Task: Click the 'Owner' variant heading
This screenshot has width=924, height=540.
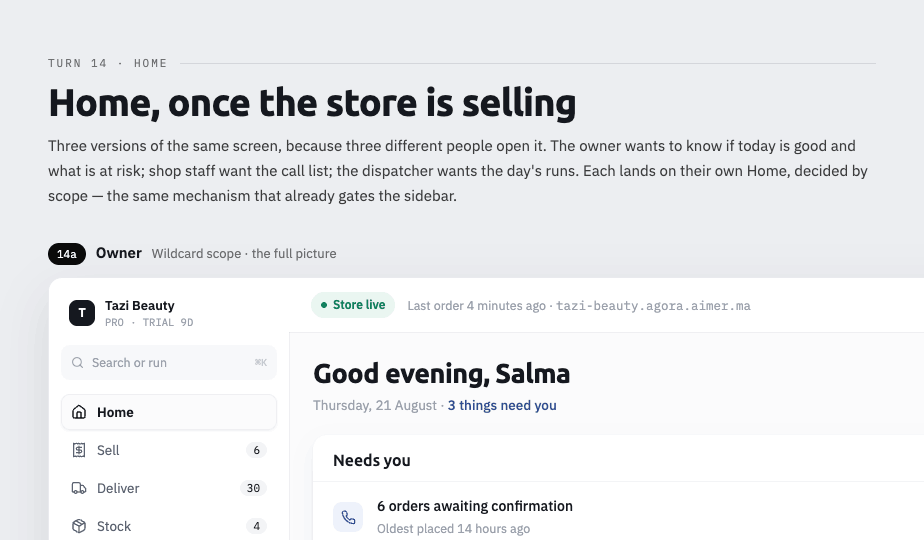Action: pos(118,253)
